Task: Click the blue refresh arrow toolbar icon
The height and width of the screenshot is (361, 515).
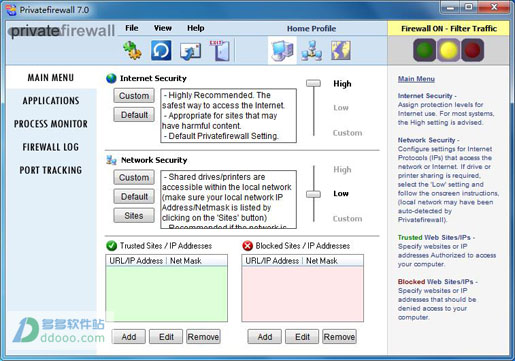Action: pyautogui.click(x=161, y=51)
